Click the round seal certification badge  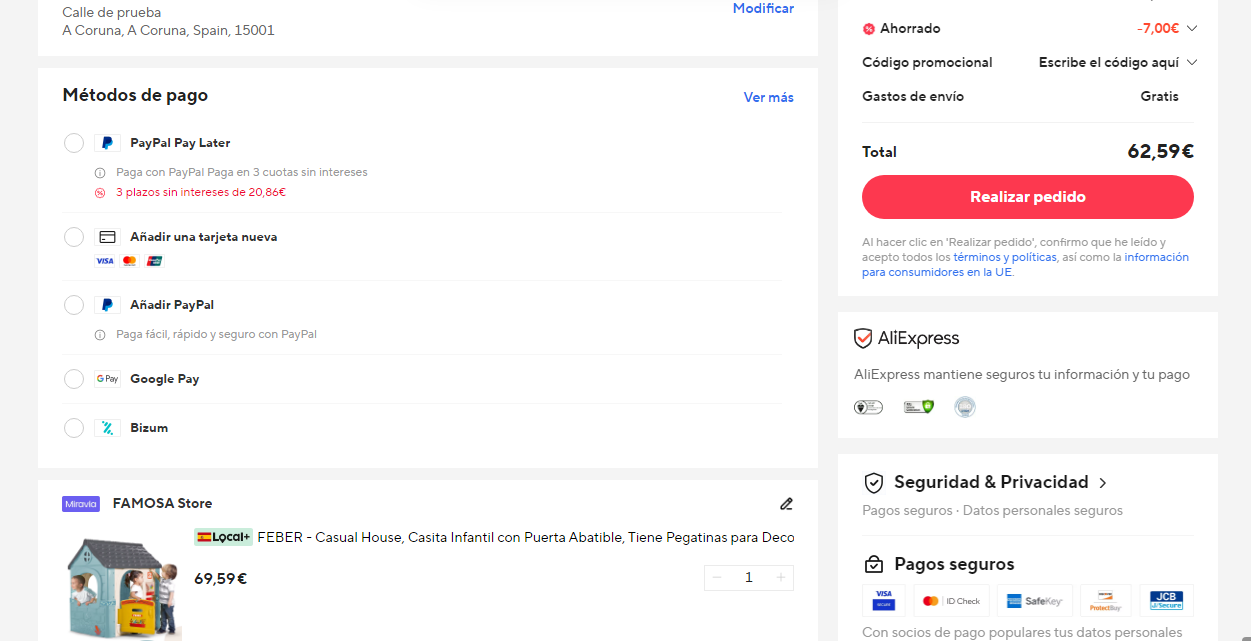click(964, 407)
